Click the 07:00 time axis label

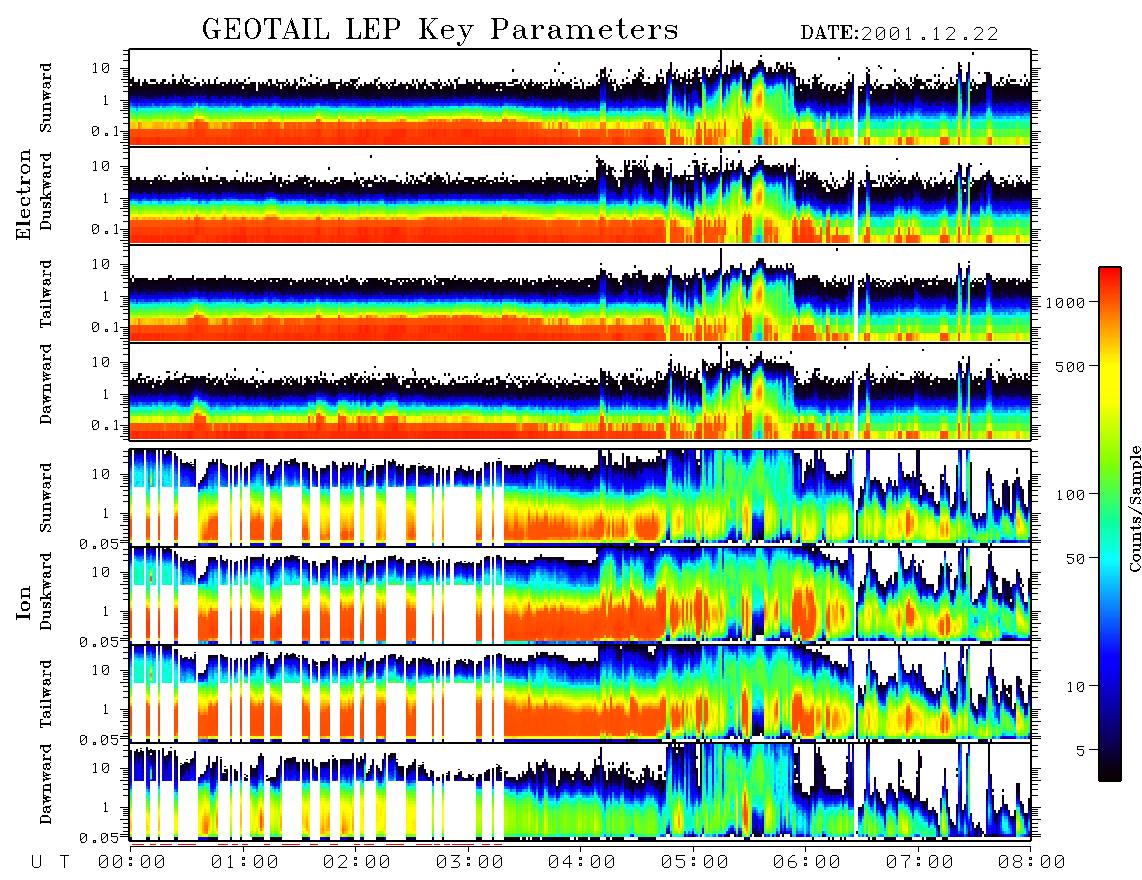920,862
